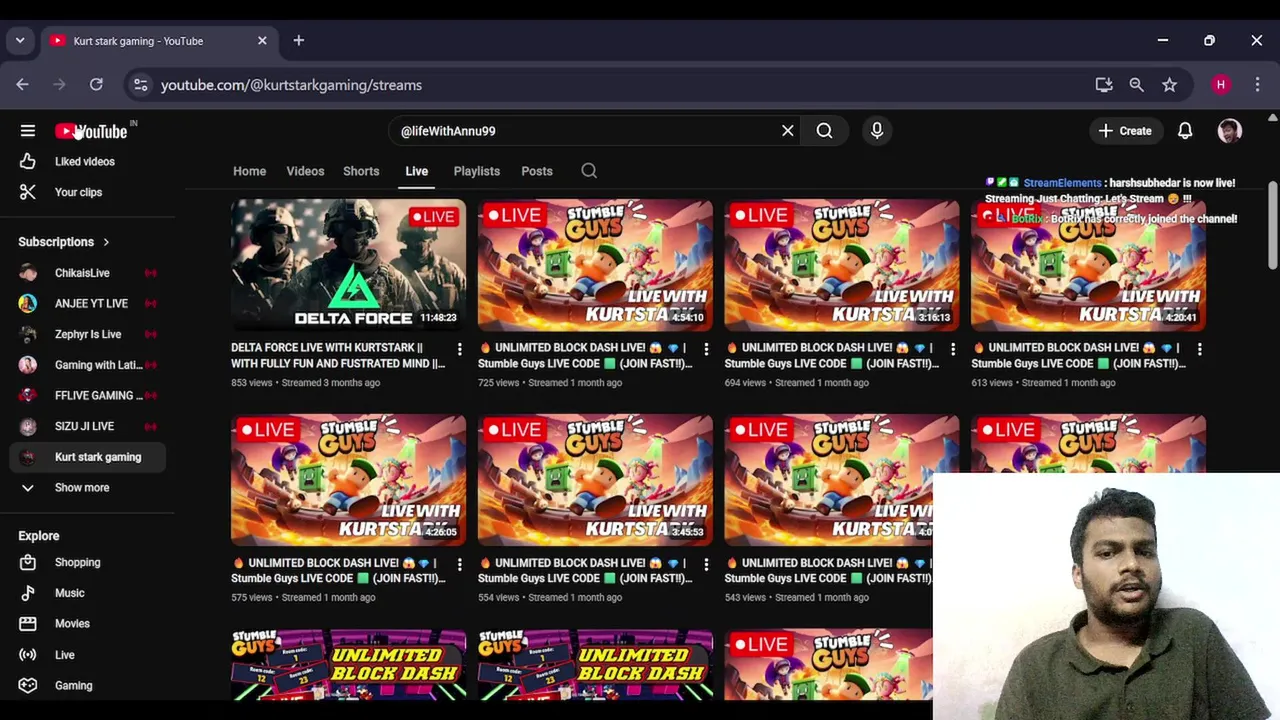Open options menu for 694 views stream
Viewport: 1280px width, 720px height.
click(953, 349)
